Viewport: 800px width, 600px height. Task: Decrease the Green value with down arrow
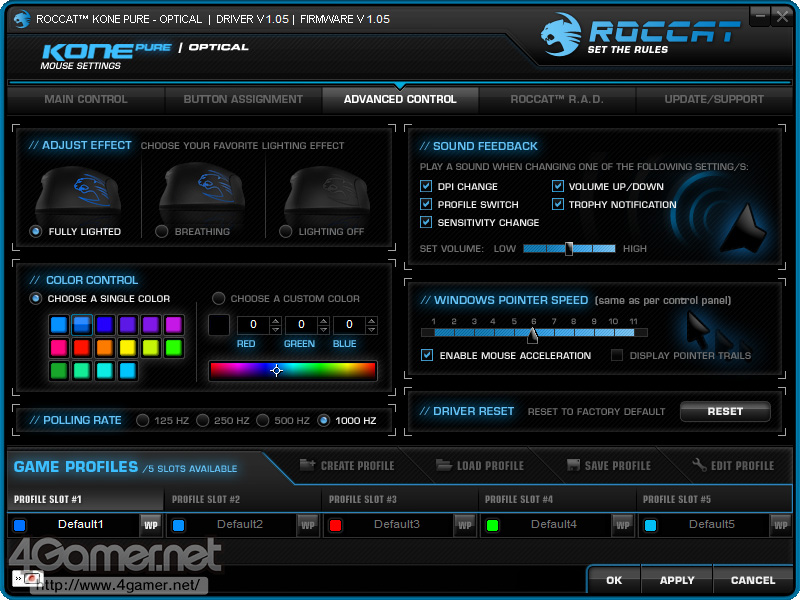tap(323, 330)
